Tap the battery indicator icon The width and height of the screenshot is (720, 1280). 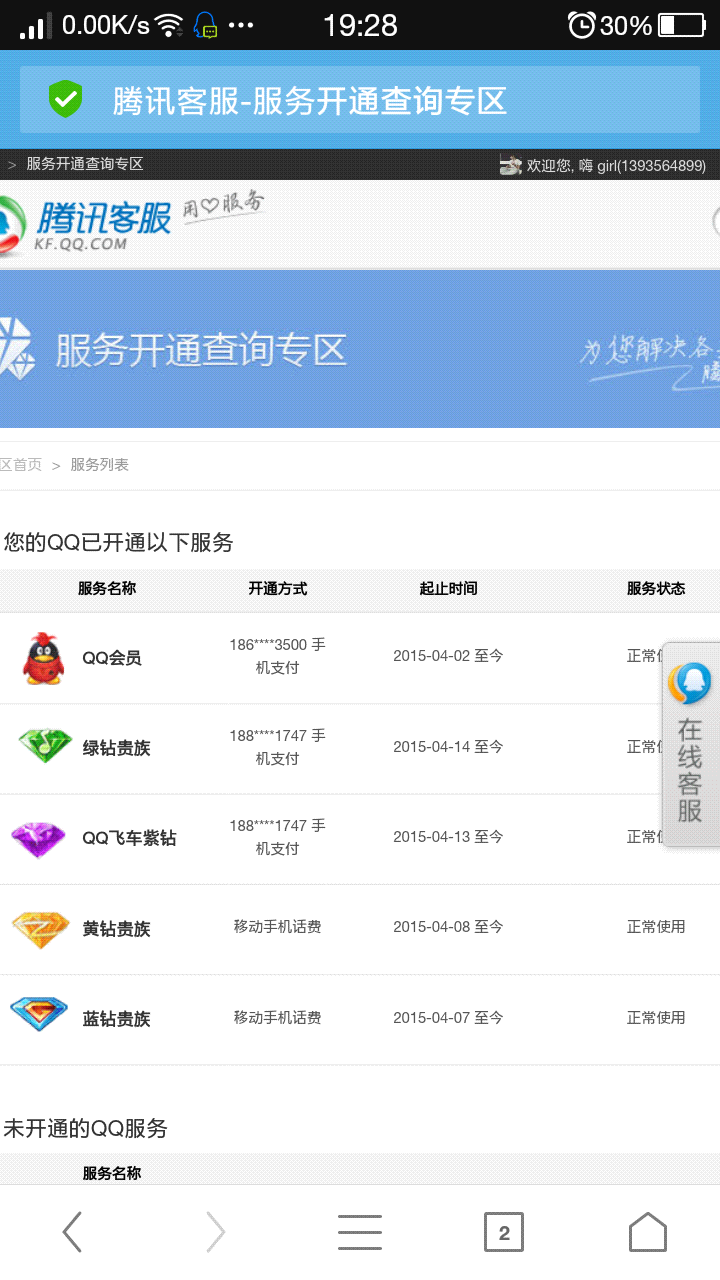(682, 25)
